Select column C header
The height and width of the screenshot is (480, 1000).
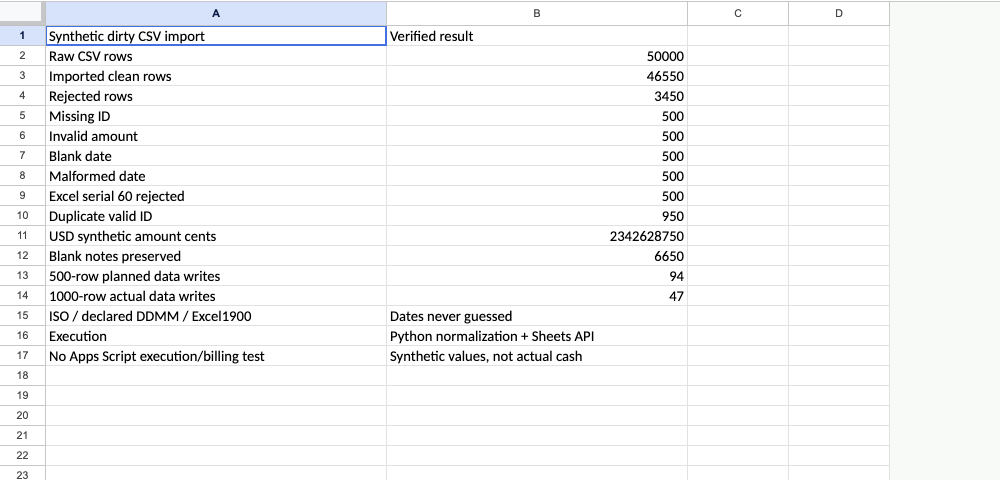click(738, 13)
